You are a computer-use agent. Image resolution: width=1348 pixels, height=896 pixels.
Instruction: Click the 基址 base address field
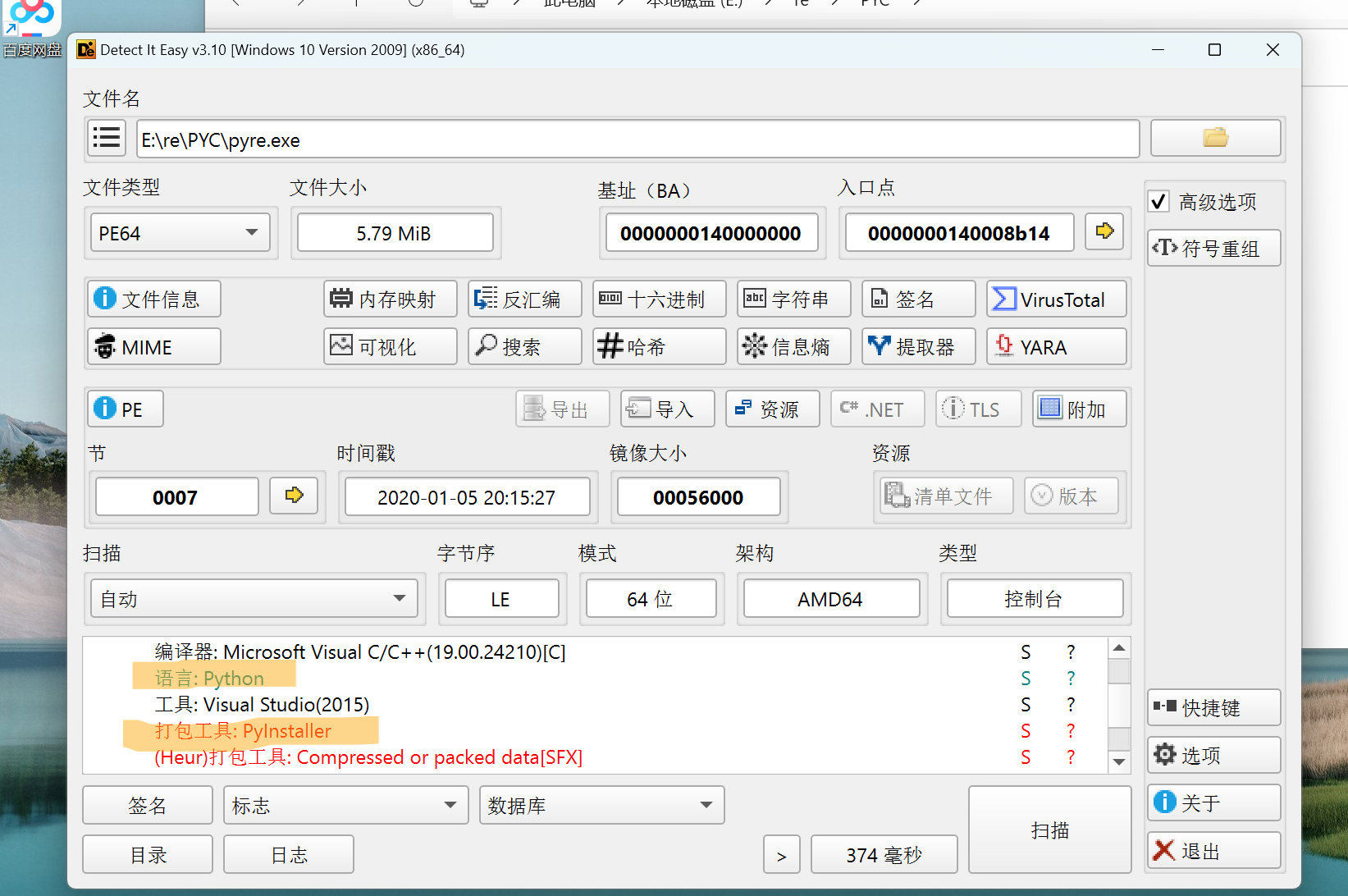click(711, 232)
